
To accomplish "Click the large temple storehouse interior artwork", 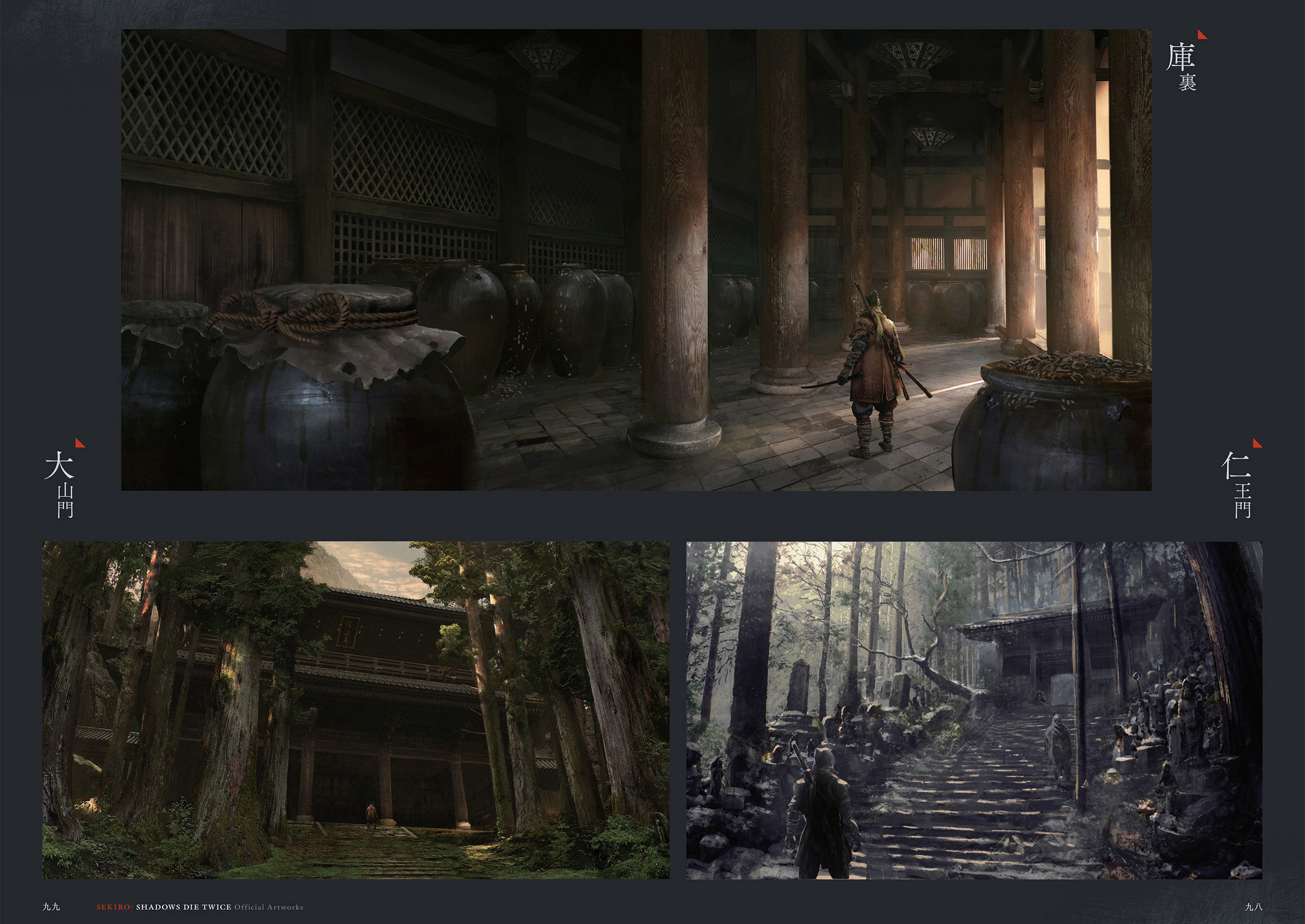I will pos(636,260).
